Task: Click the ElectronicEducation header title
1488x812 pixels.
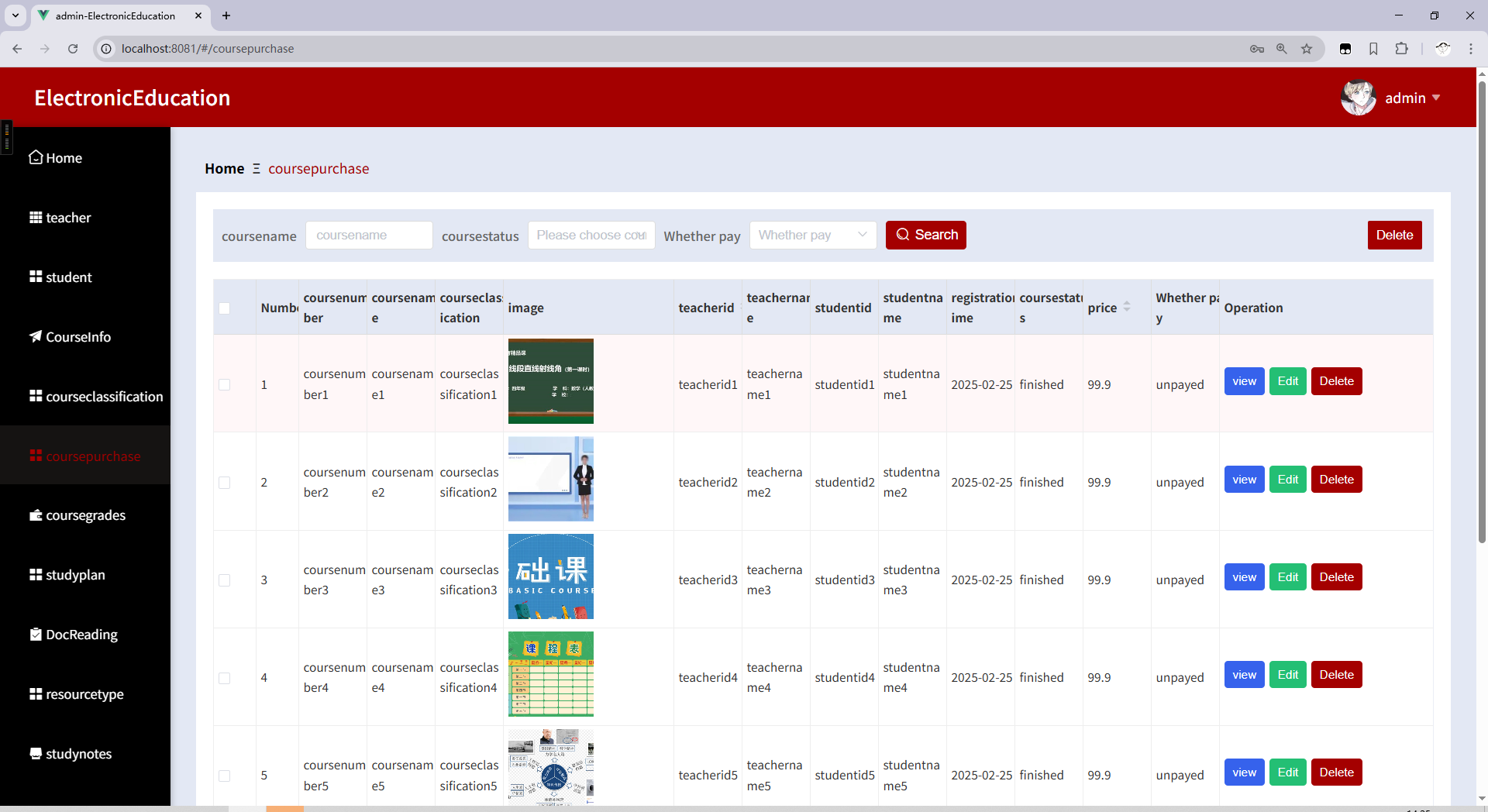Action: 133,98
